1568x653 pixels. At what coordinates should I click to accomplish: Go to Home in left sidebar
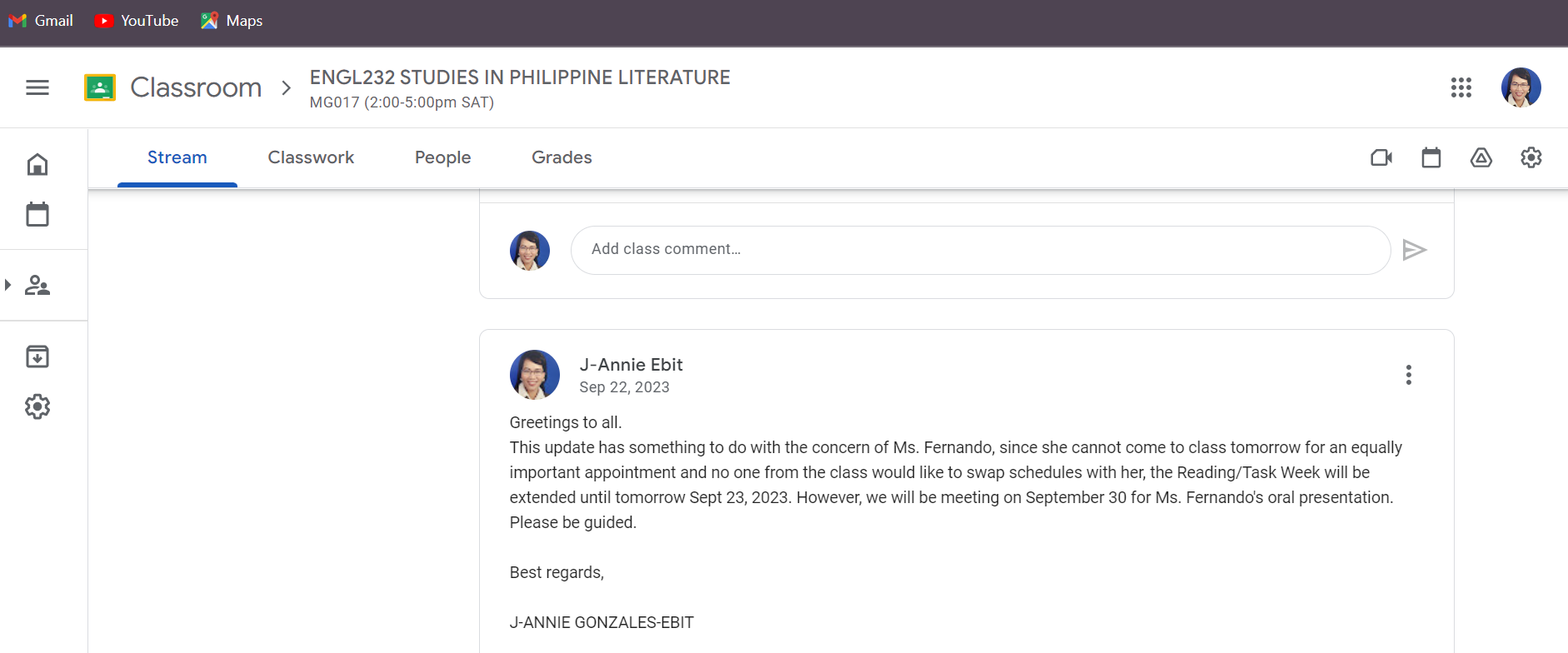pos(37,164)
